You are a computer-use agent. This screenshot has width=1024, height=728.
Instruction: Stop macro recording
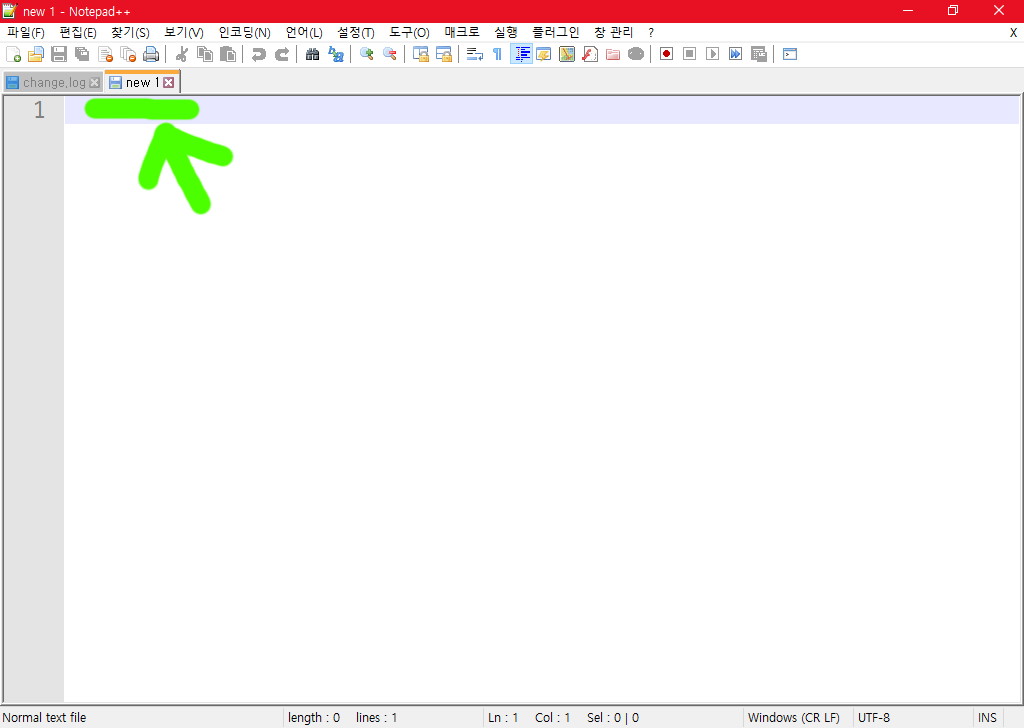689,54
